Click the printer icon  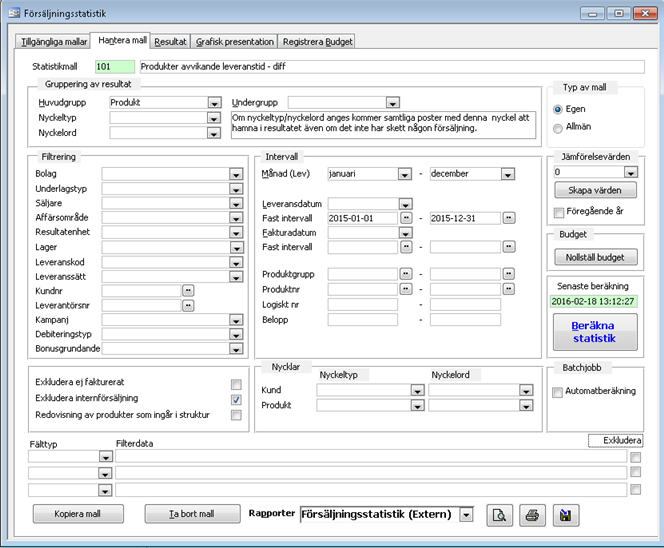coord(533,515)
